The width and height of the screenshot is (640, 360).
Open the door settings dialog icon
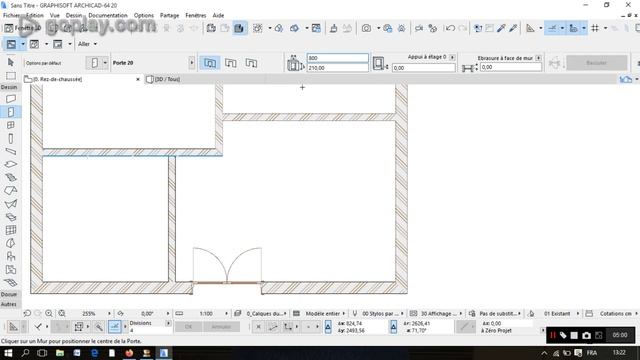(95, 63)
